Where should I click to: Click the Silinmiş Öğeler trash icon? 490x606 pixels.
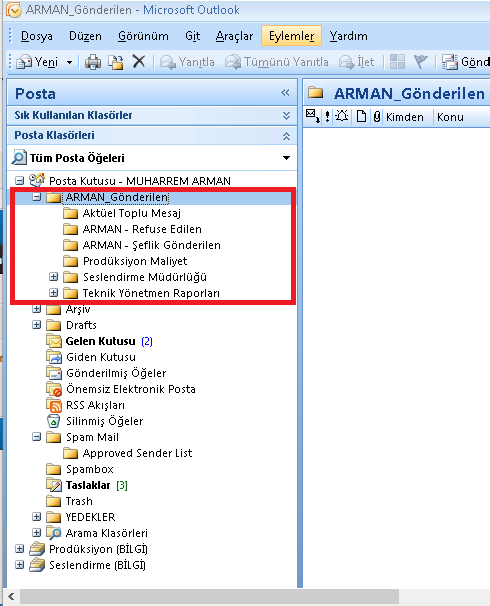[x=54, y=421]
